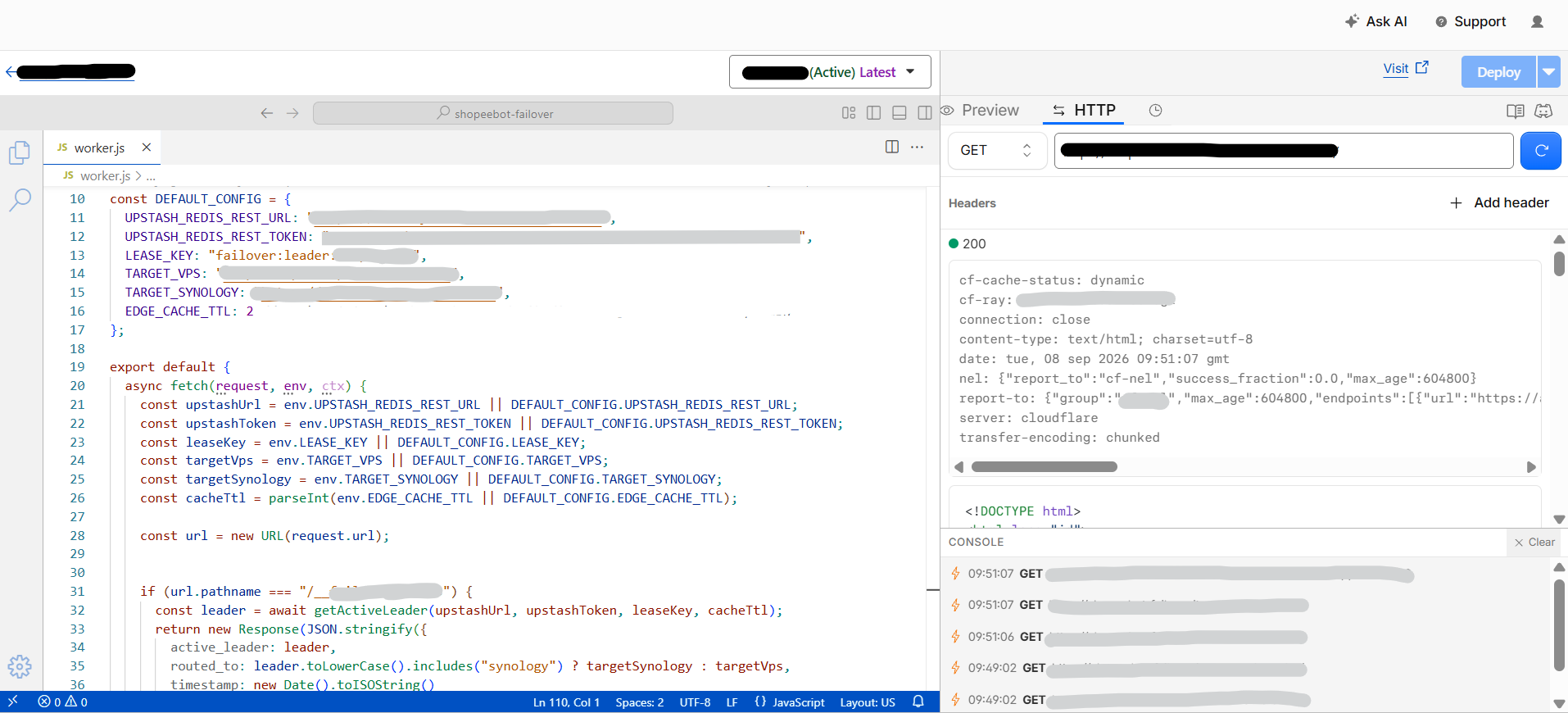
Task: Open notifications bell in status bar
Action: pyautogui.click(x=918, y=702)
